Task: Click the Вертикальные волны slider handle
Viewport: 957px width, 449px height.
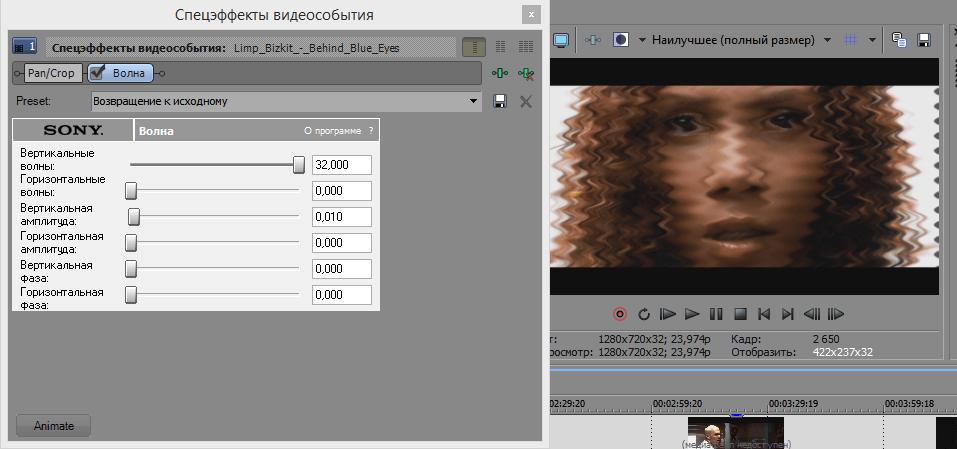Action: click(298, 165)
